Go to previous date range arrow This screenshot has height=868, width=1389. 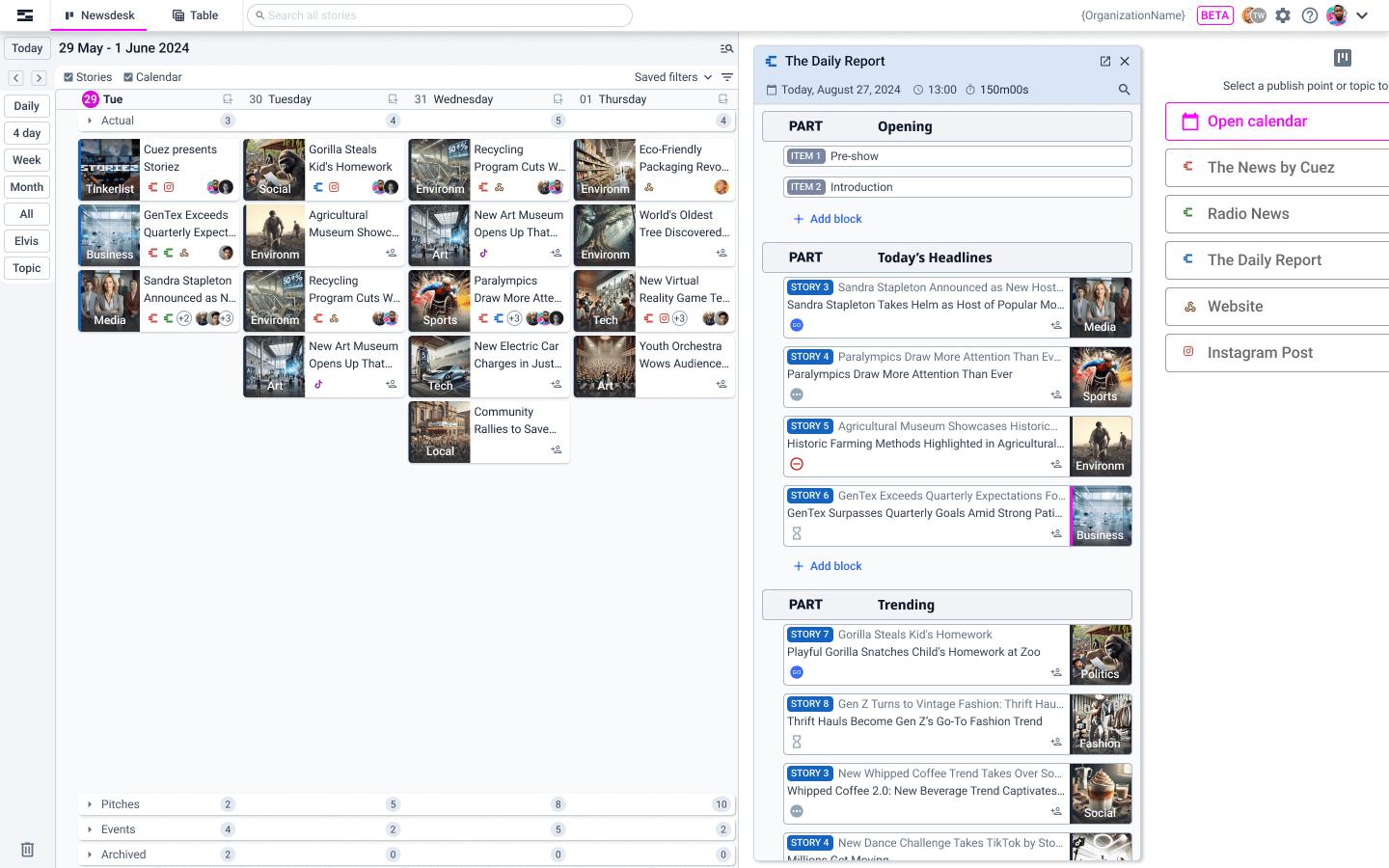(16, 78)
